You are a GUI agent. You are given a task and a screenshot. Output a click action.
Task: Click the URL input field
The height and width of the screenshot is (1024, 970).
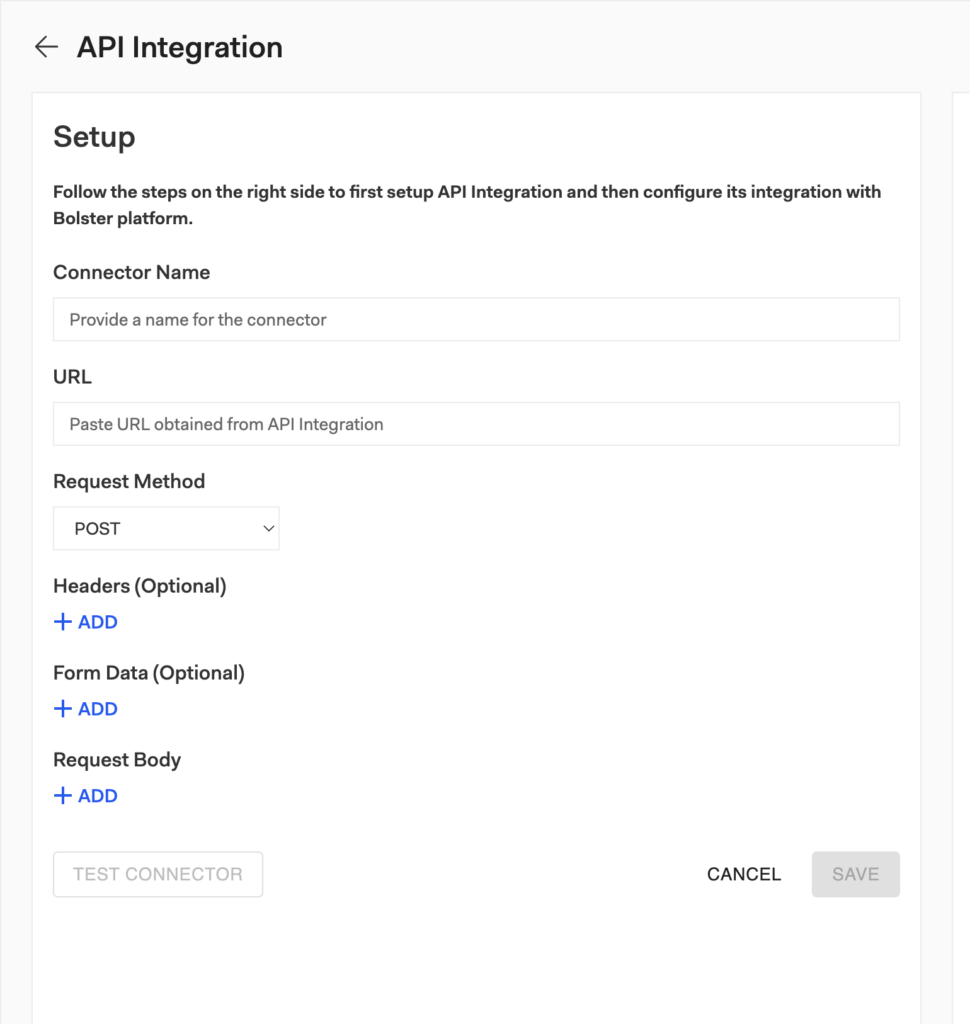coord(476,424)
